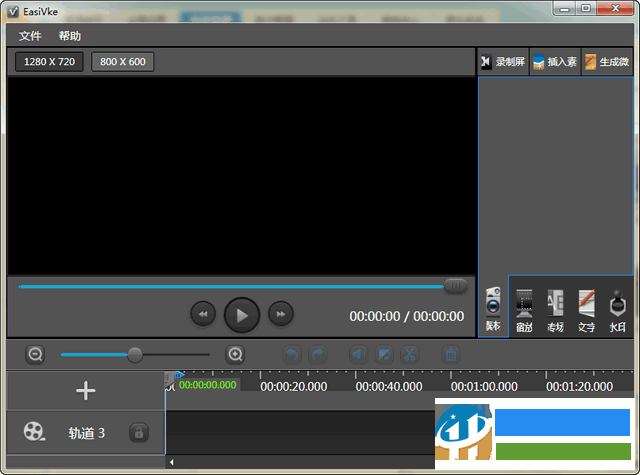The image size is (640, 475).
Task: Click the 00:01:00.000 ruler mark
Action: pyautogui.click(x=484, y=386)
